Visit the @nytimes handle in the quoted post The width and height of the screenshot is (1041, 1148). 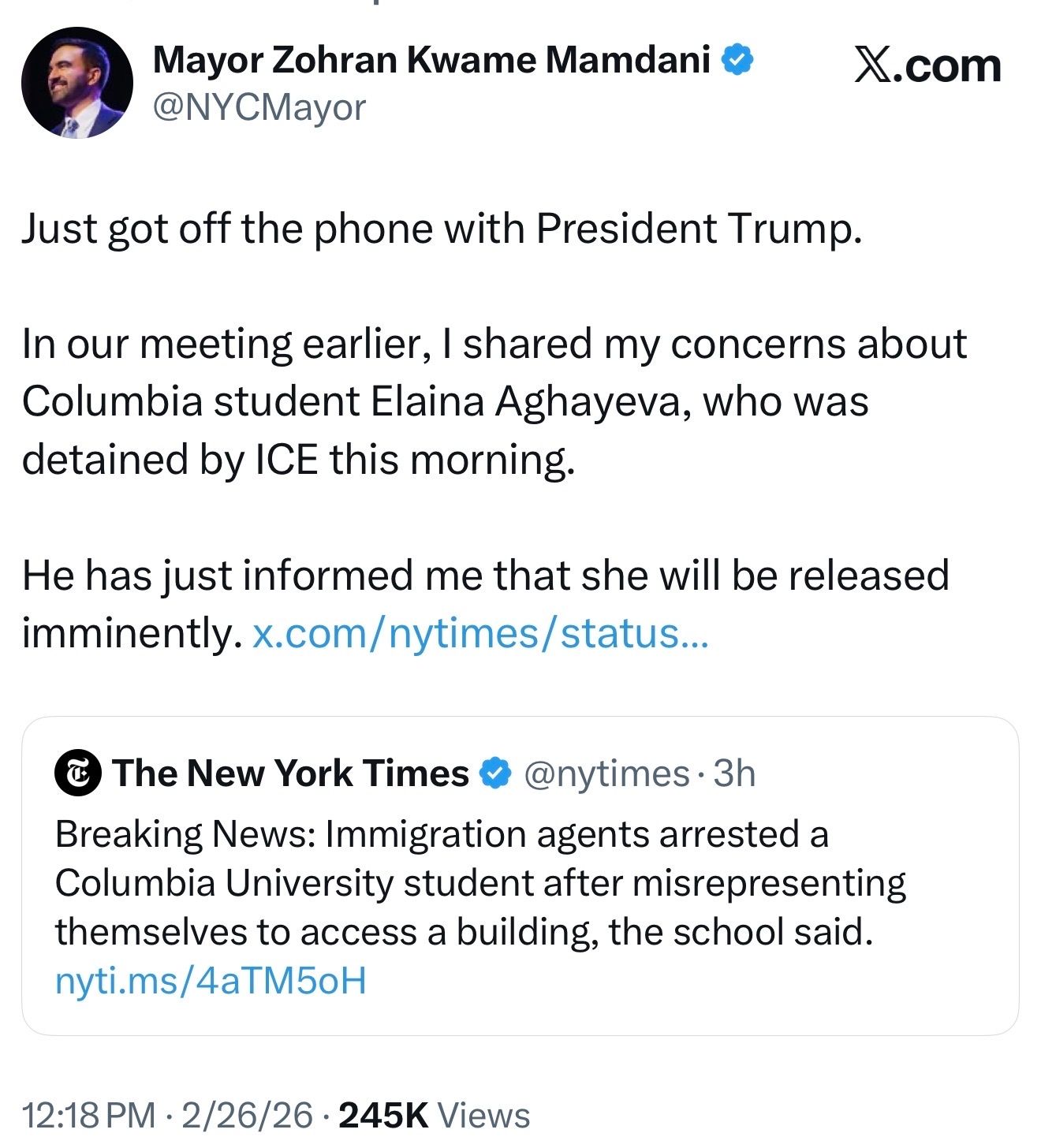606,773
